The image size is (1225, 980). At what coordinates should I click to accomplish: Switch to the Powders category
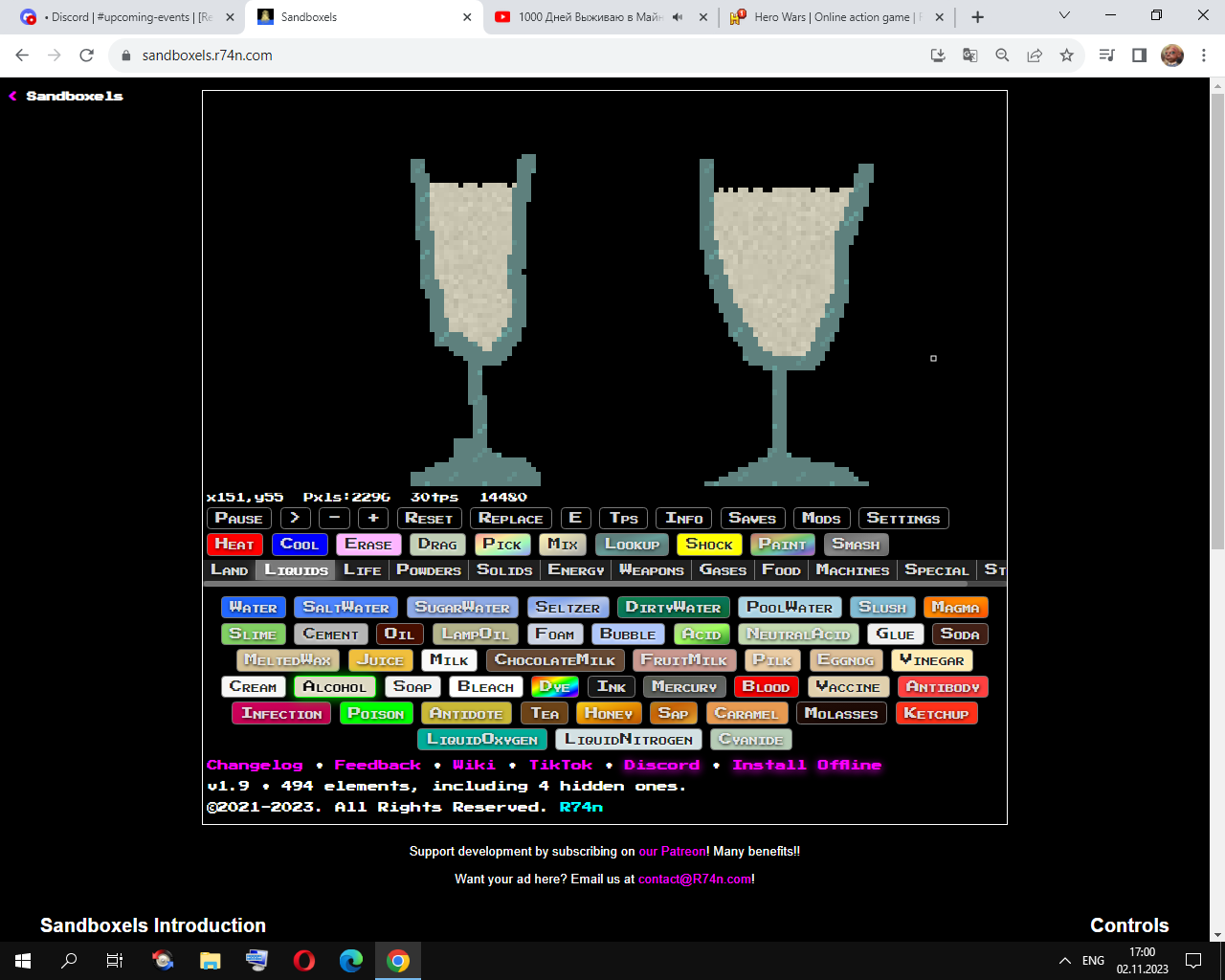tap(429, 569)
